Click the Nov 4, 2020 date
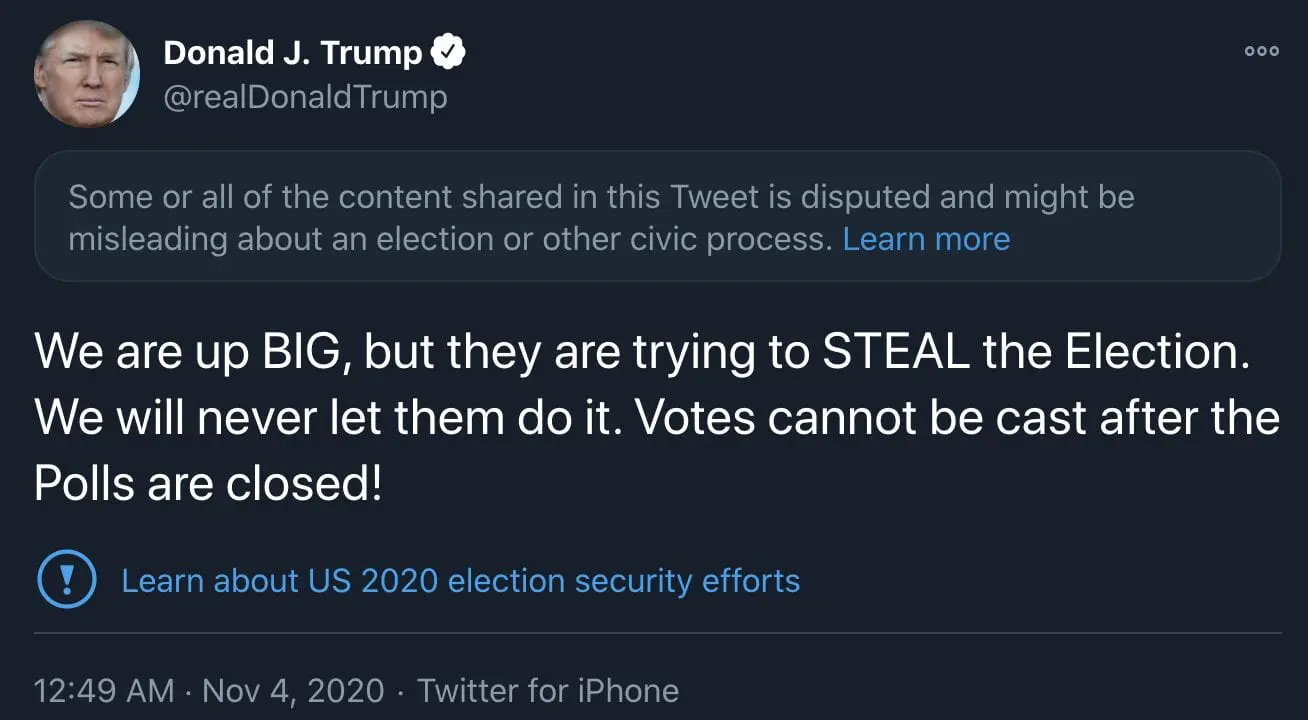Image resolution: width=1308 pixels, height=720 pixels. [x=293, y=691]
